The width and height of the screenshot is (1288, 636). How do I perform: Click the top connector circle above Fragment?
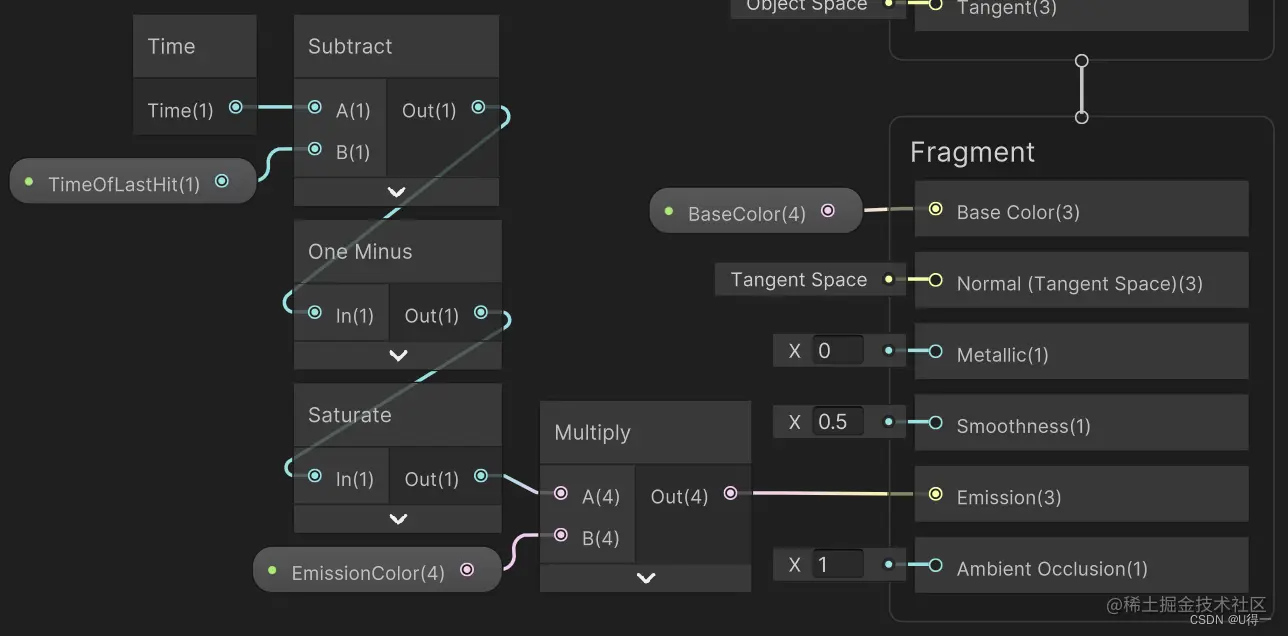[1081, 61]
